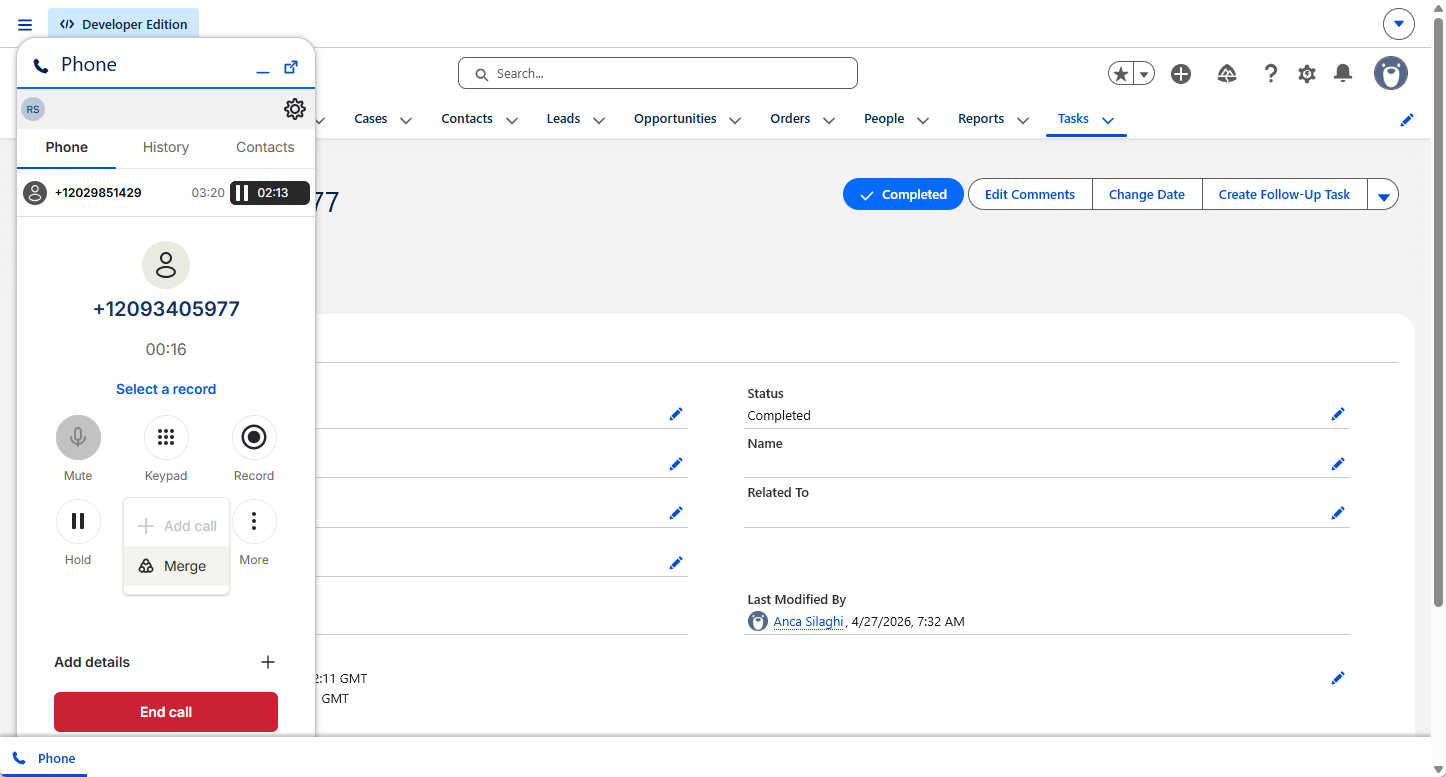Switch to the History tab

tap(166, 147)
